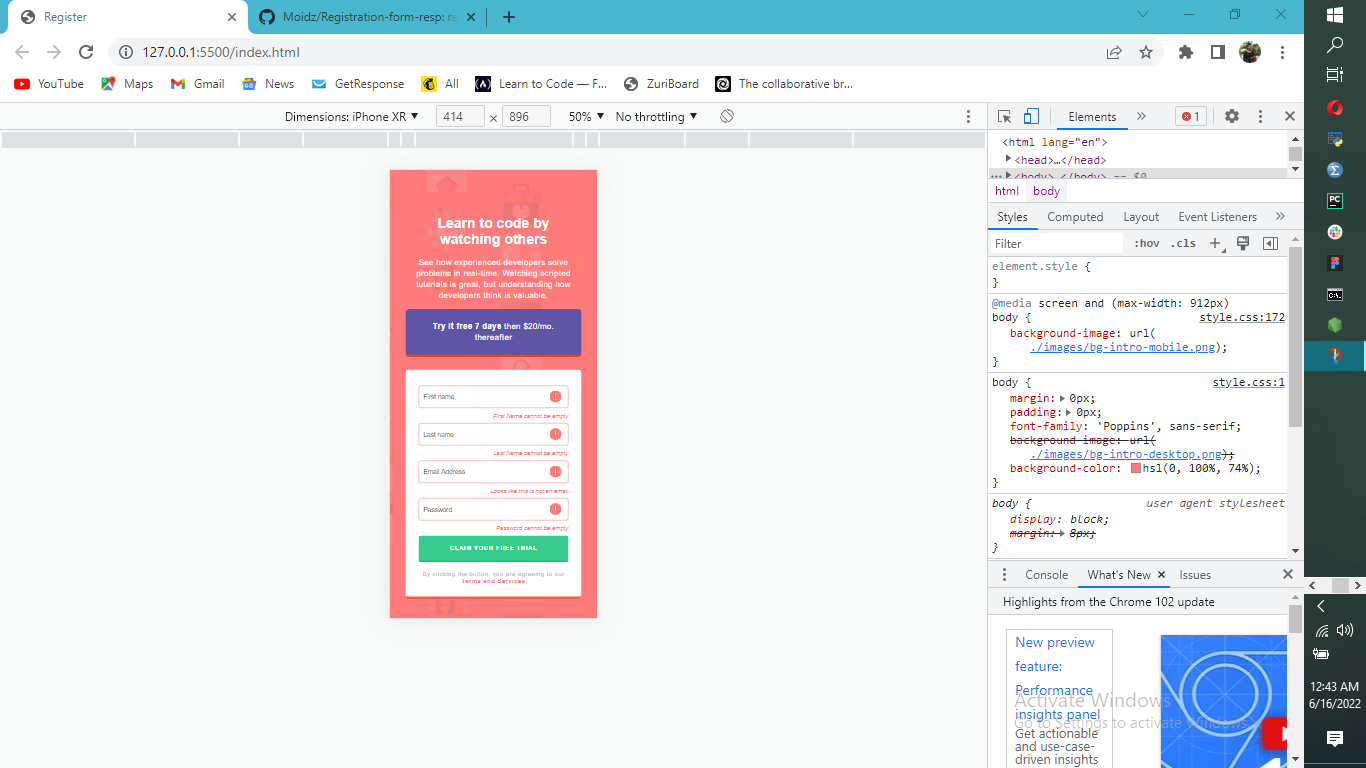Viewport: 1366px width, 768px height.
Task: Click the background-color hsl color swatch
Action: [x=1136, y=468]
